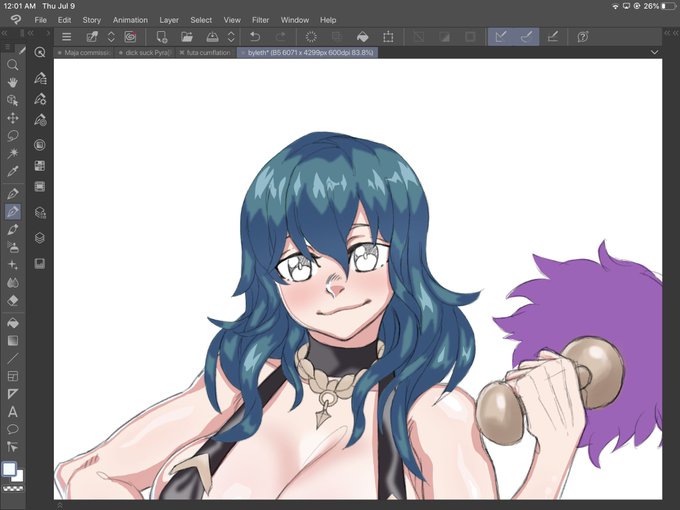The width and height of the screenshot is (680, 510).
Task: Switch to the futa cumflation document tab
Action: (x=206, y=52)
